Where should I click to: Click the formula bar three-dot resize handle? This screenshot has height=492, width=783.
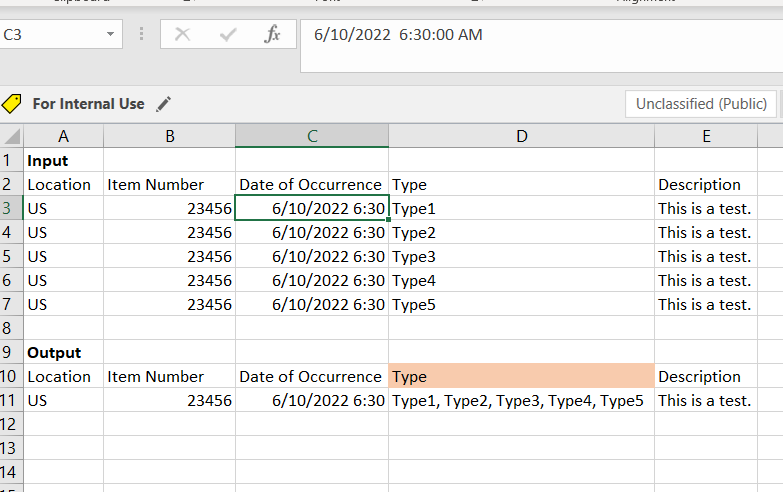141,34
